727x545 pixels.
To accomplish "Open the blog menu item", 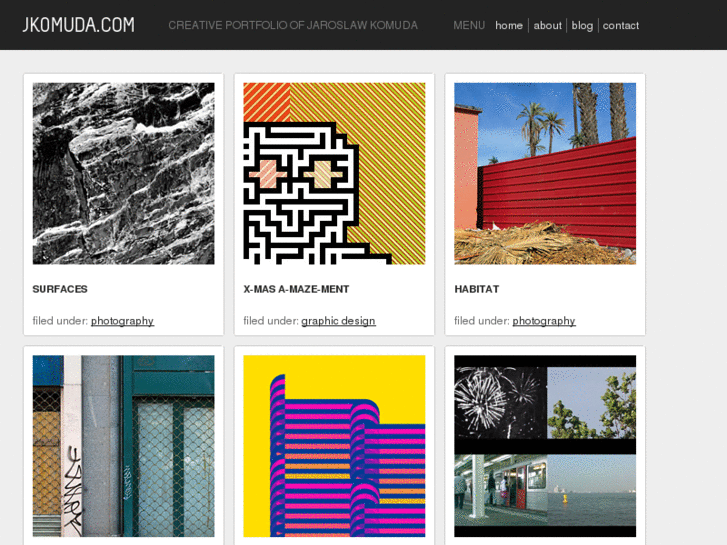I will 582,26.
